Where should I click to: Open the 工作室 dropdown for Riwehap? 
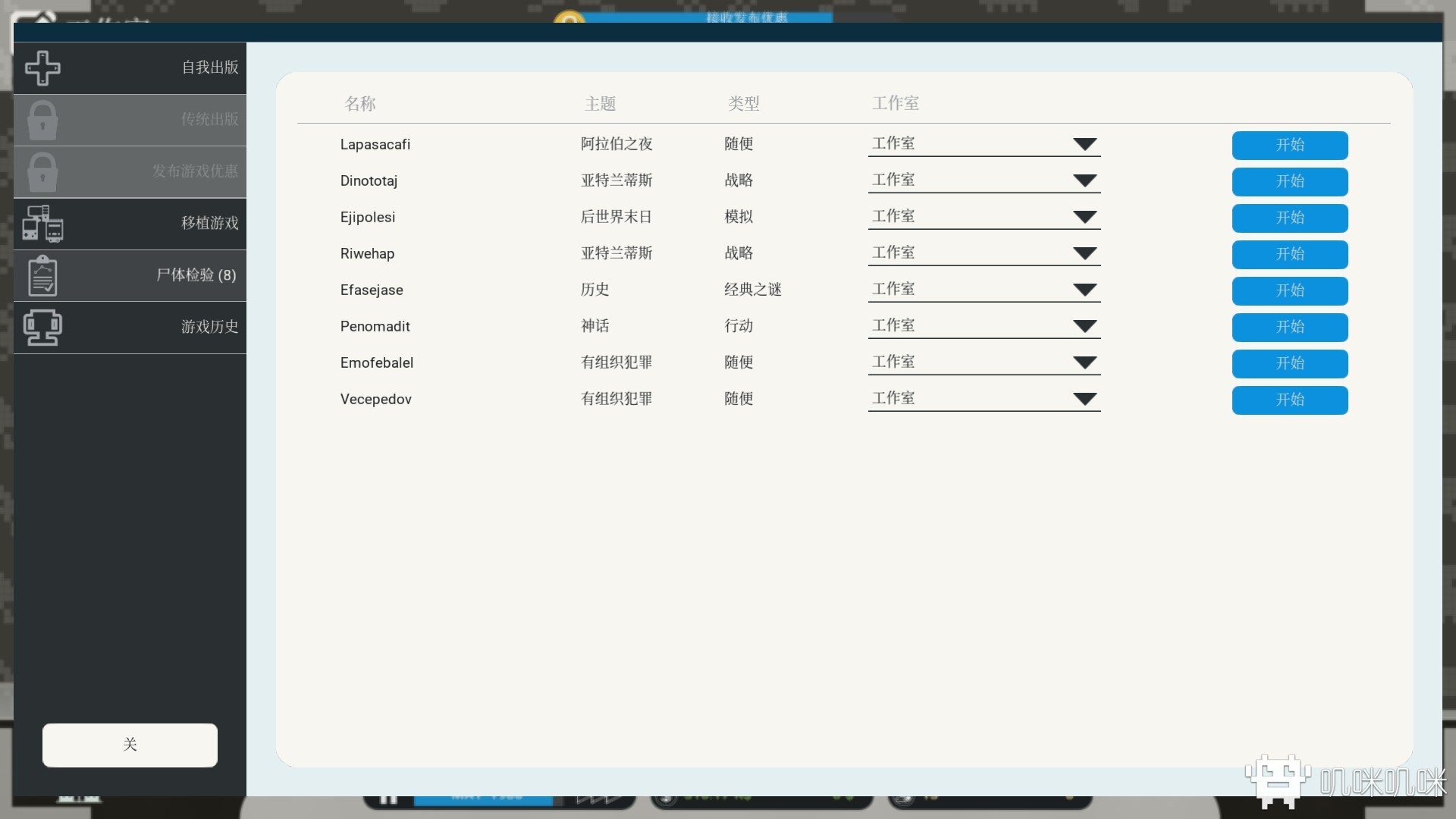coord(984,253)
